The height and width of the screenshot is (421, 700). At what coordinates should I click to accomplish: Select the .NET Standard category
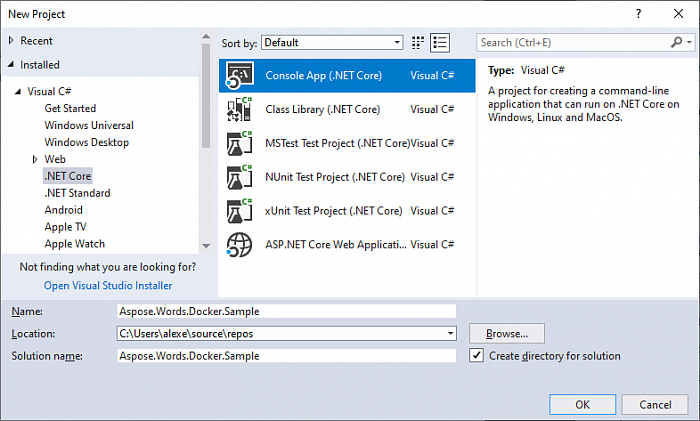point(78,193)
